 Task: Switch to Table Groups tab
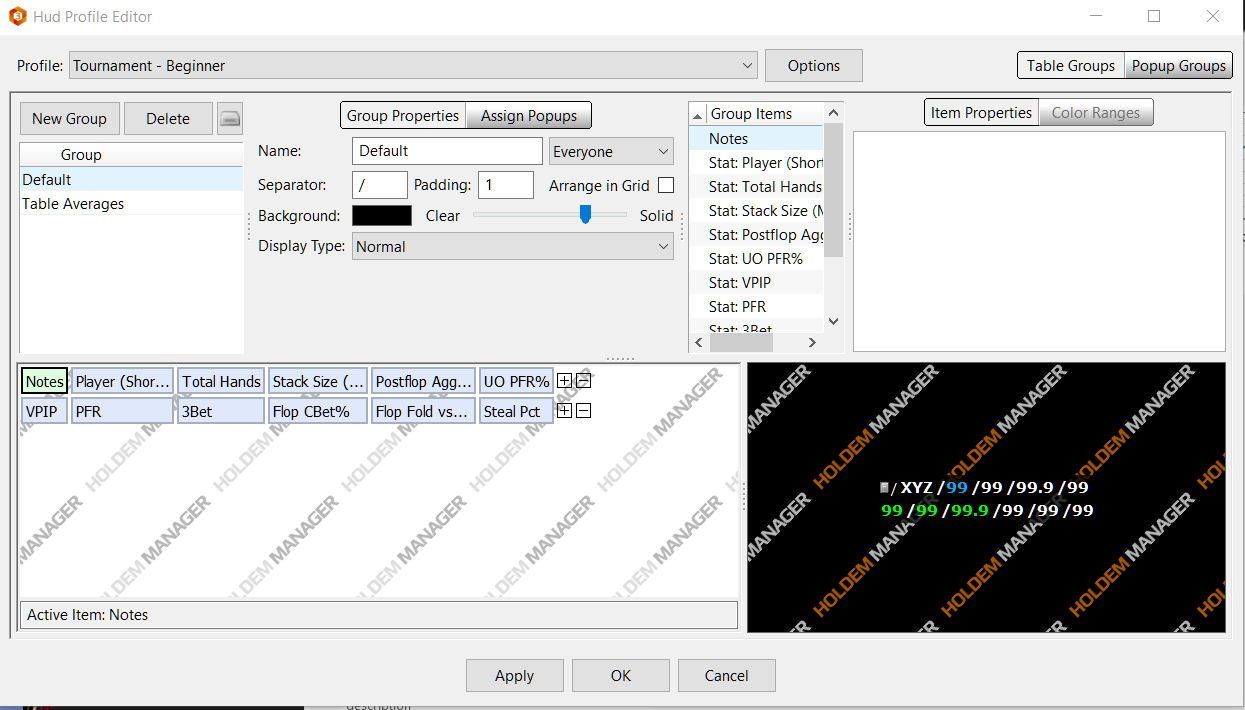pyautogui.click(x=1071, y=66)
